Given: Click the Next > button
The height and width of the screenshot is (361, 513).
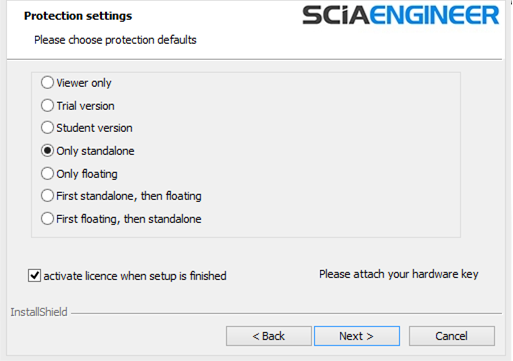Looking at the screenshot, I should (x=357, y=336).
